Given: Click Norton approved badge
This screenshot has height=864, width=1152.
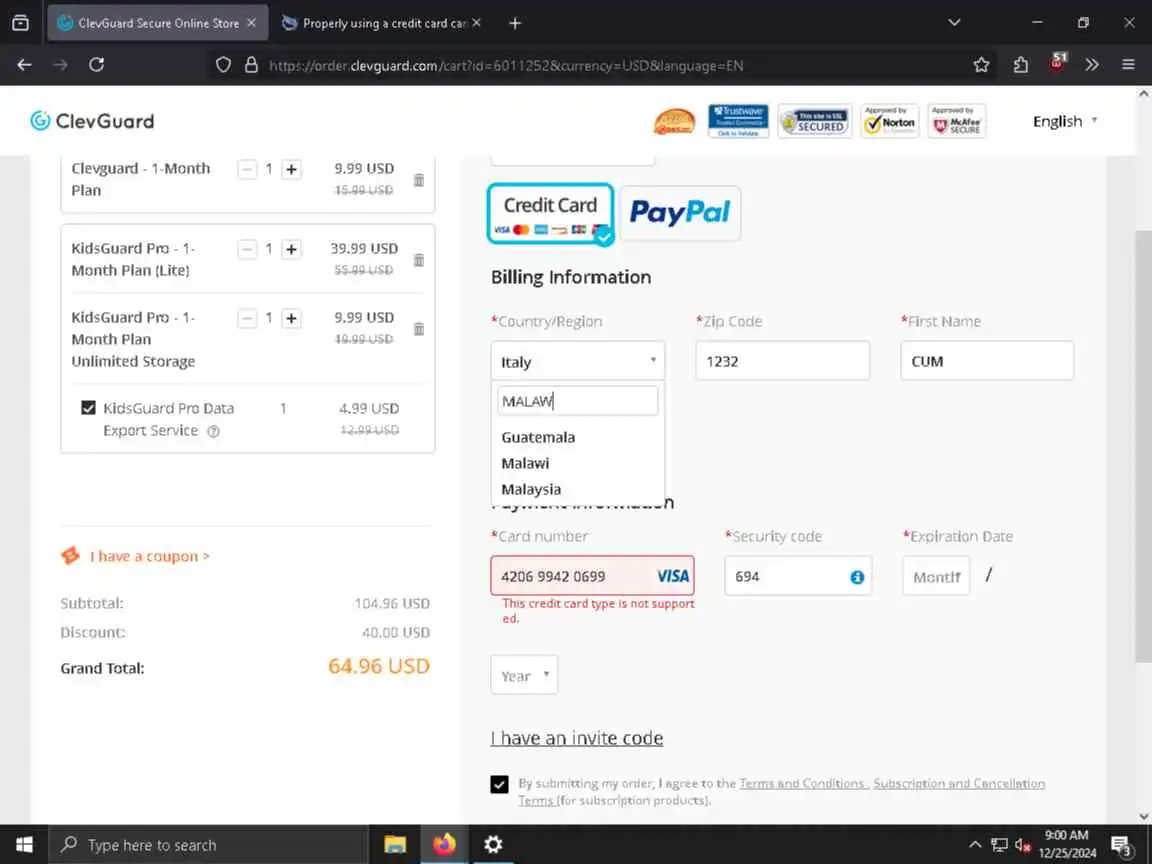Looking at the screenshot, I should pyautogui.click(x=889, y=121).
